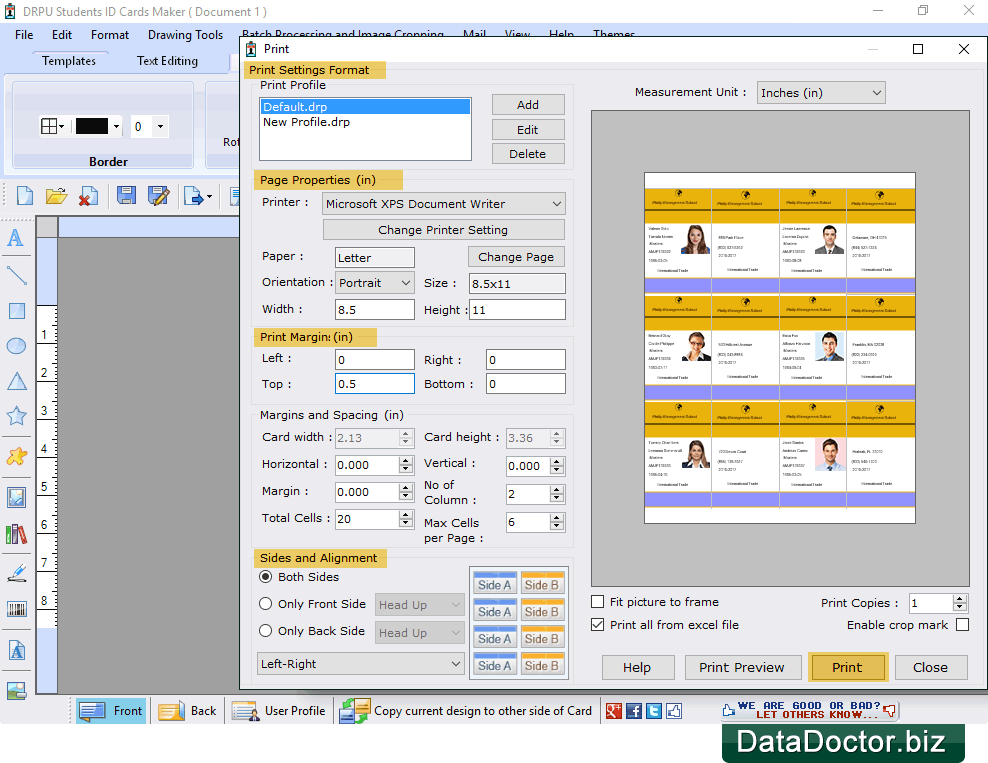Open the border color dropdown arrow
988x763 pixels.
tap(117, 127)
